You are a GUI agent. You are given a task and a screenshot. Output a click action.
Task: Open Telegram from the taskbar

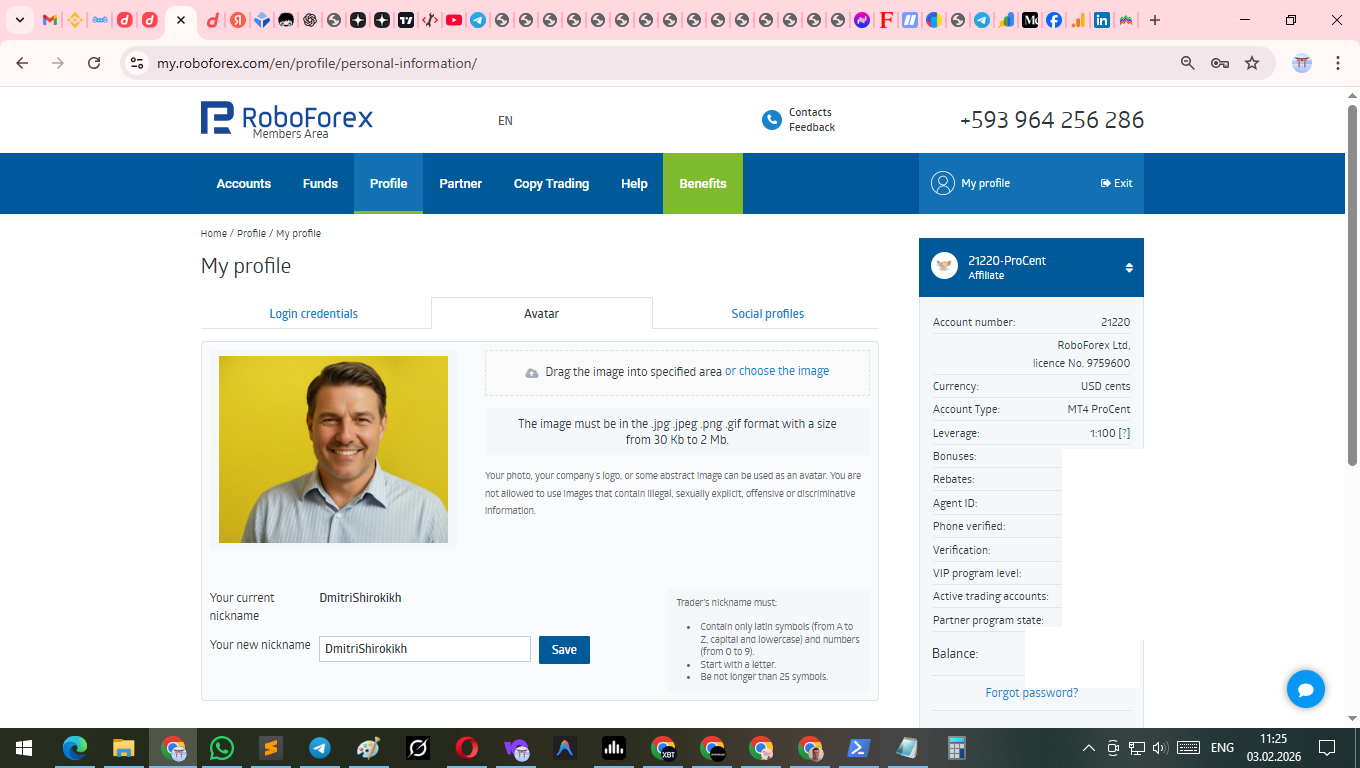click(x=320, y=747)
